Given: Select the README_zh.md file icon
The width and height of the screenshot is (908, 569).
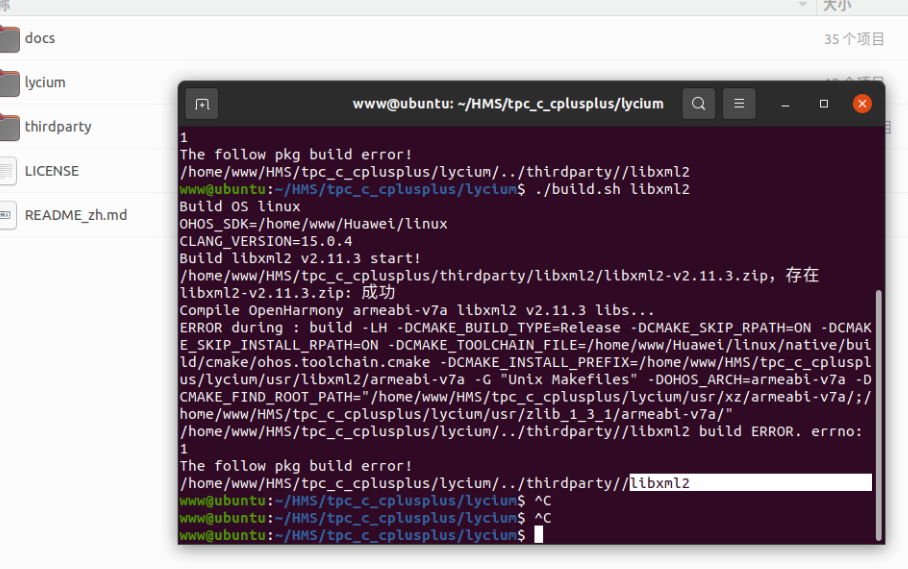Looking at the screenshot, I should click(8, 215).
